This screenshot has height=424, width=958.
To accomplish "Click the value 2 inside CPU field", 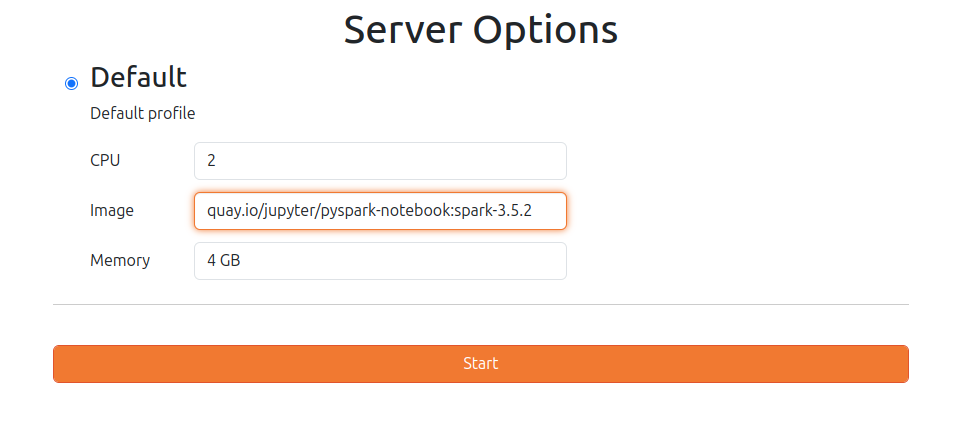I will coord(211,161).
